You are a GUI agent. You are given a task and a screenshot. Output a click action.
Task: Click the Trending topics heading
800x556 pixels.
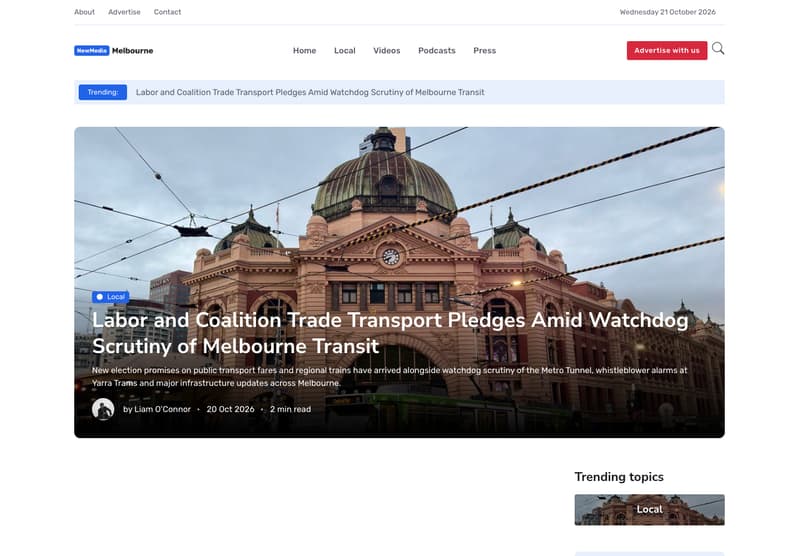[619, 477]
